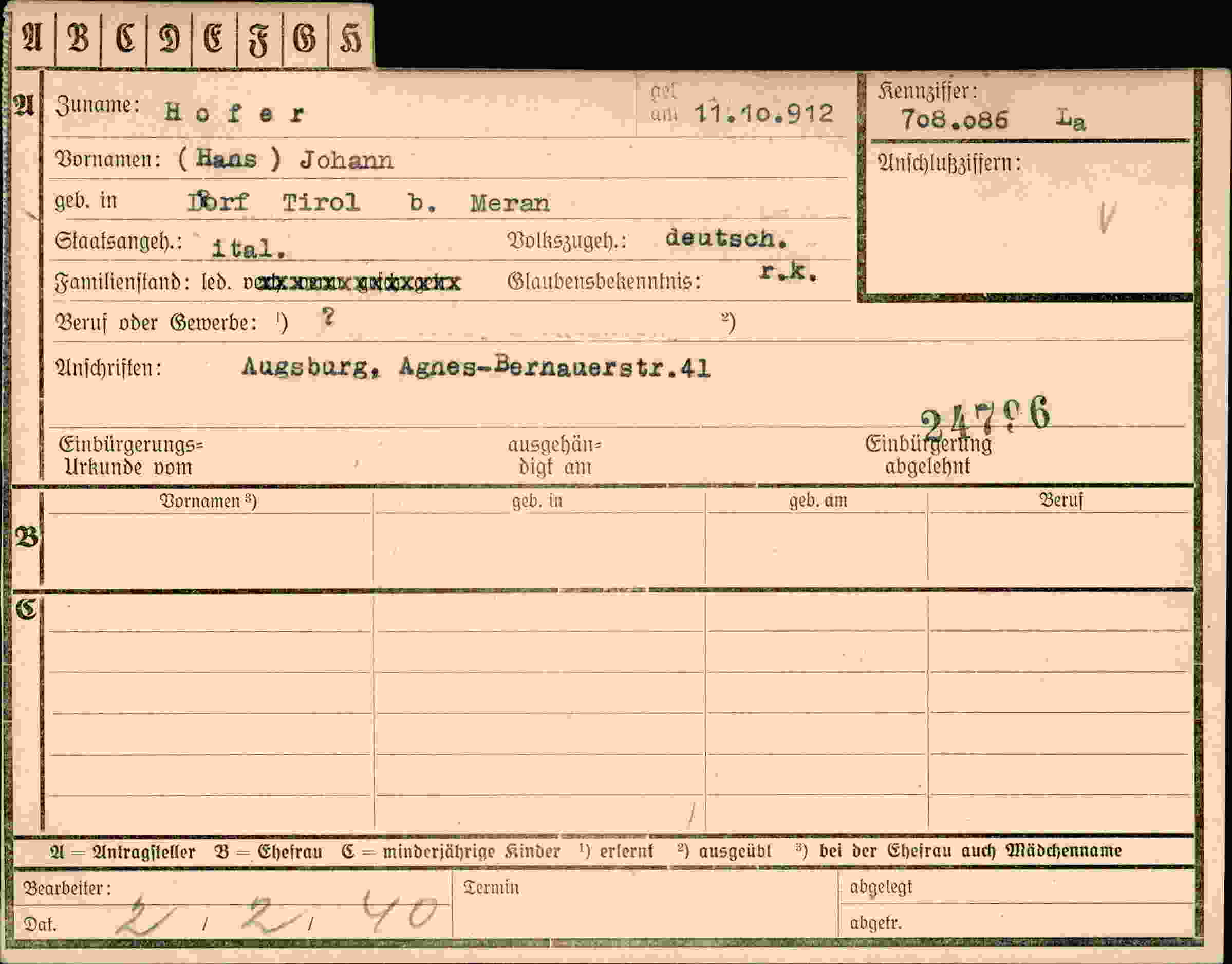The image size is (1232, 964).
Task: Click the 'Anschlußziffern:' heading
Action: [949, 164]
